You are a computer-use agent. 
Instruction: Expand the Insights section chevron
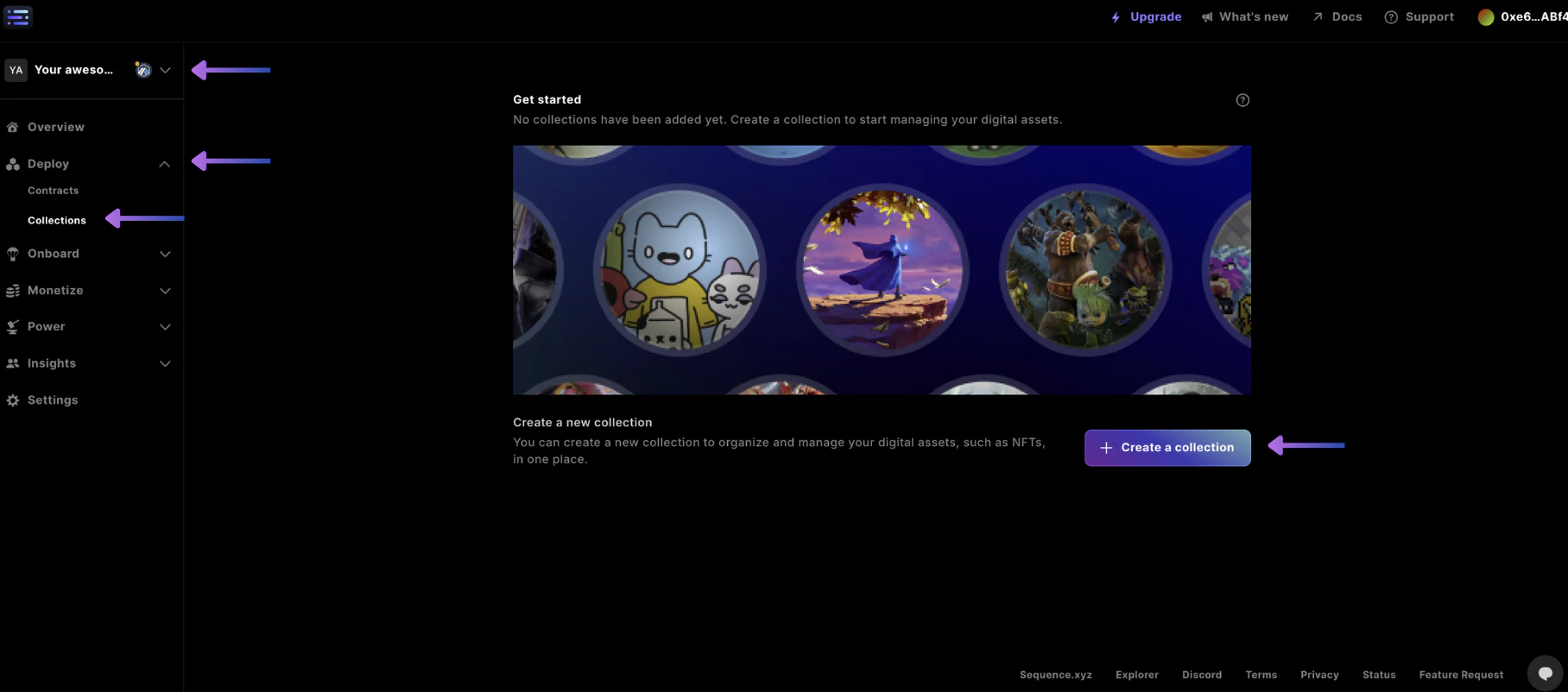coord(165,363)
